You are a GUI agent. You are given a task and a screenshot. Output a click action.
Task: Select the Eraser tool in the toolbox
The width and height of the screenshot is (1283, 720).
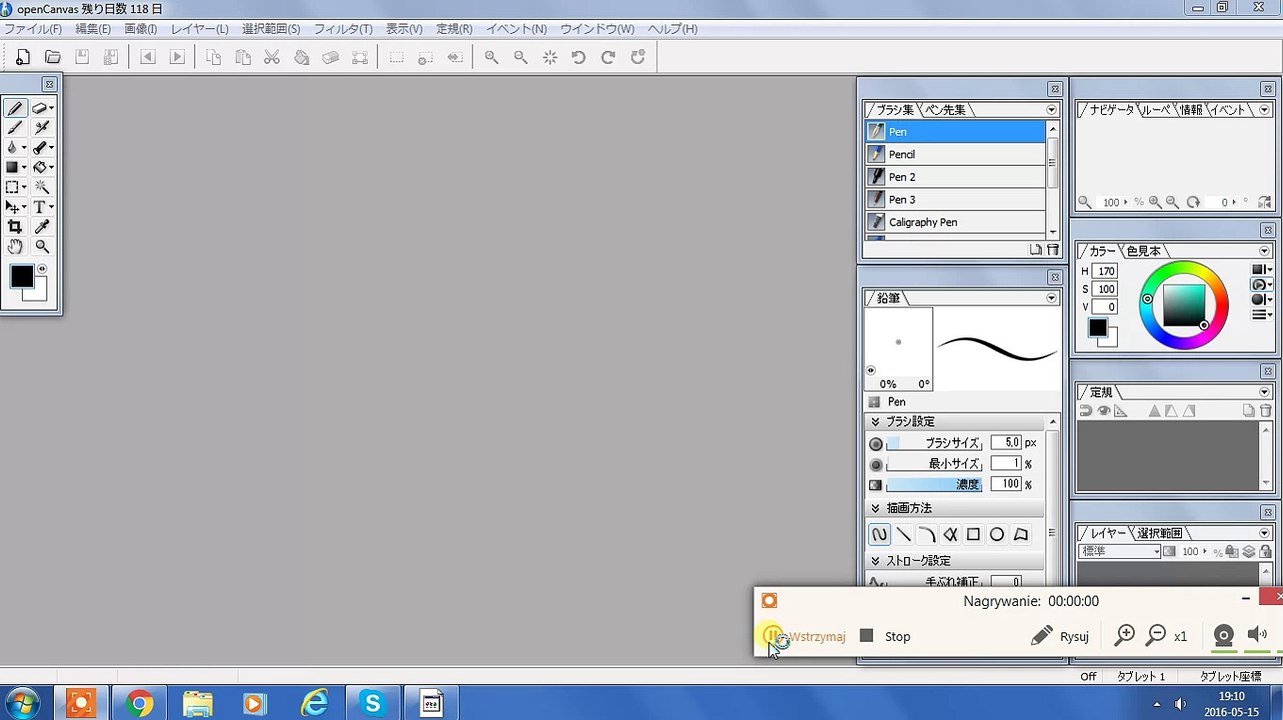[39, 108]
